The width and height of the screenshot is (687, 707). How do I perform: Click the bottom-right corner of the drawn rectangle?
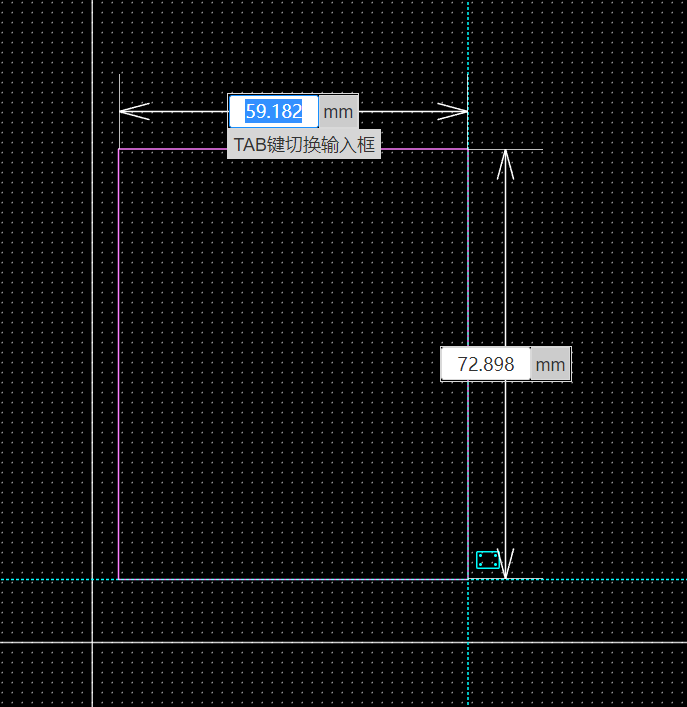tap(468, 579)
